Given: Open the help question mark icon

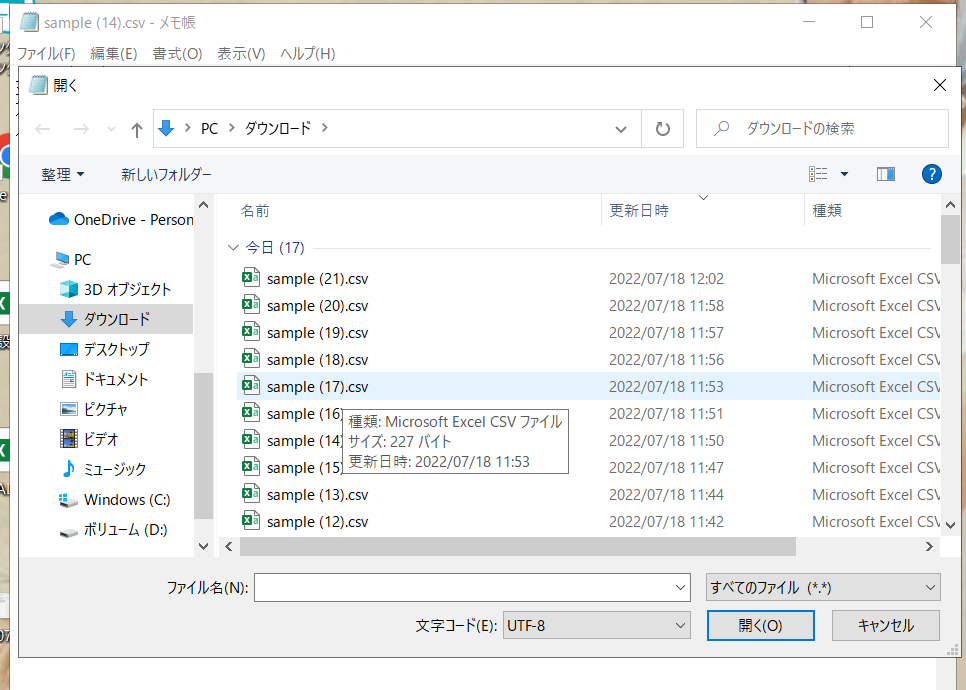Looking at the screenshot, I should point(931,174).
